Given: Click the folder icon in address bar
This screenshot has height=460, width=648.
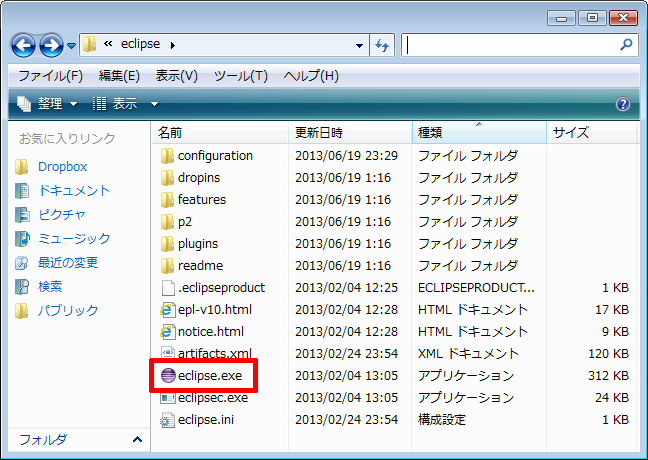Looking at the screenshot, I should click(x=89, y=44).
